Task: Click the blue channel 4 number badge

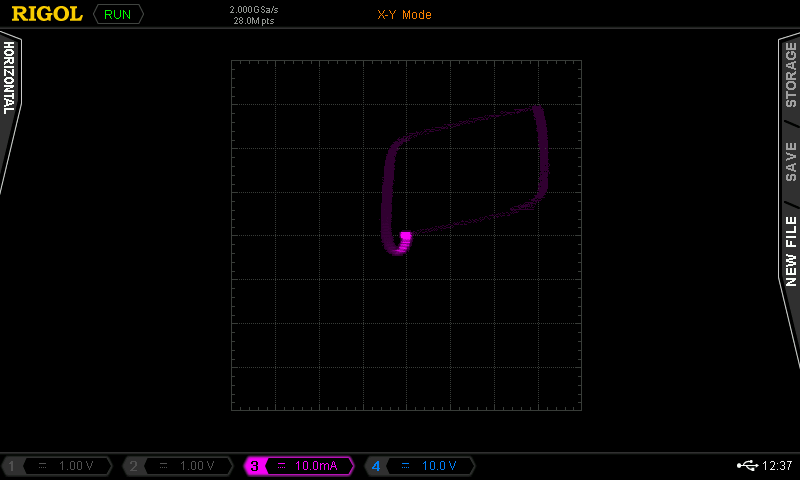Action: click(x=375, y=466)
